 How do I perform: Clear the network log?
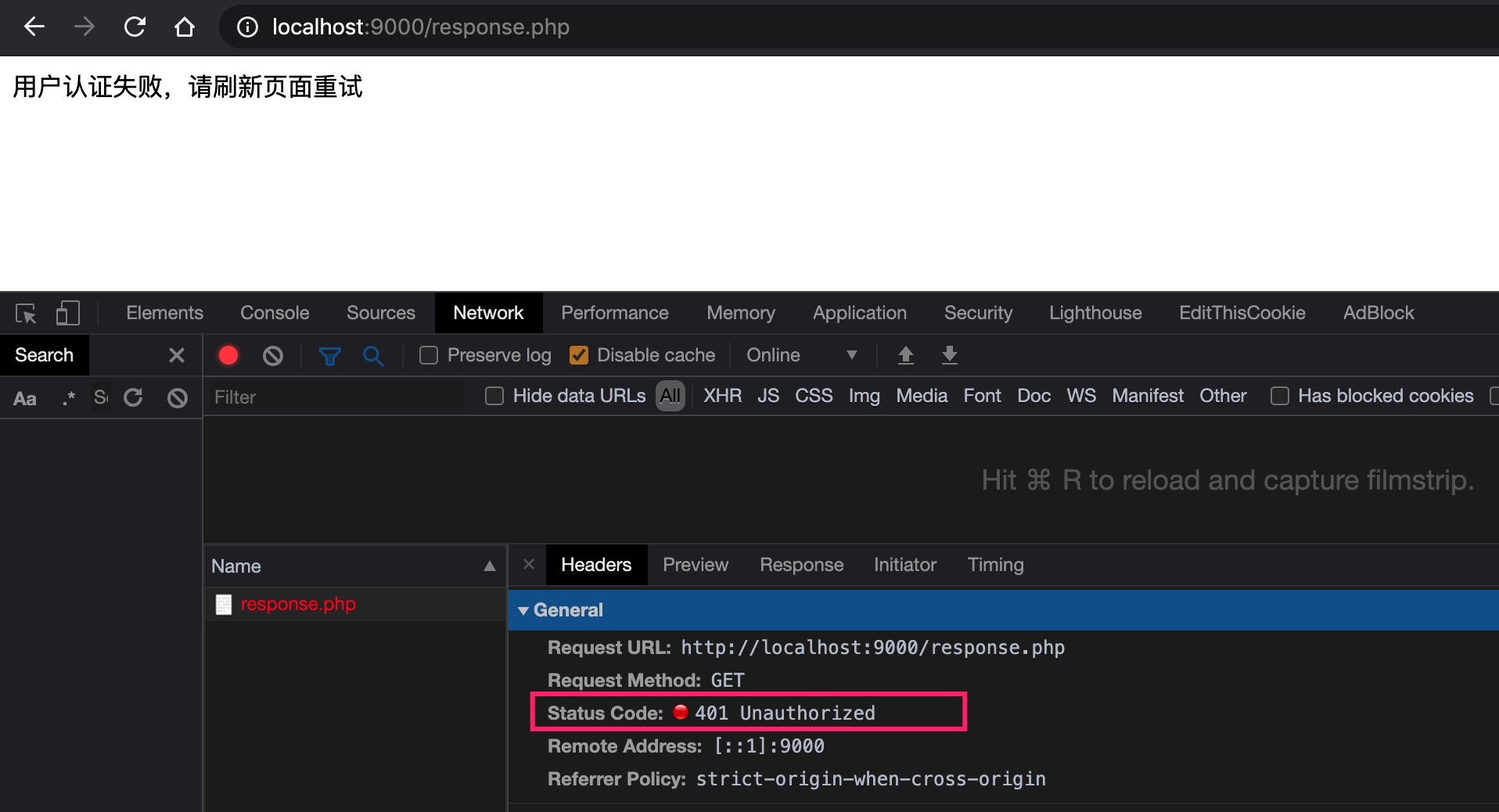pyautogui.click(x=273, y=356)
